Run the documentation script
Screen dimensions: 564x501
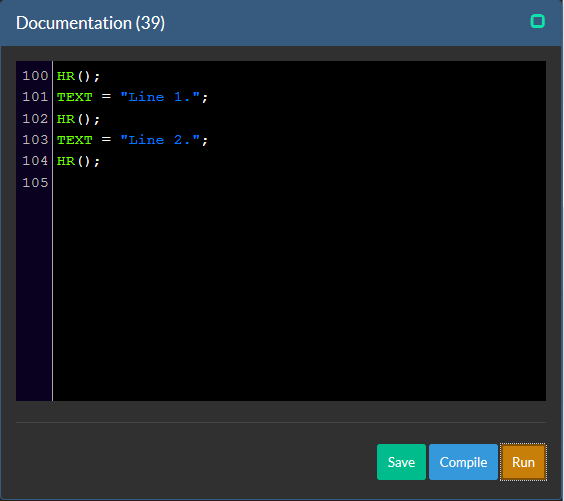pyautogui.click(x=523, y=462)
